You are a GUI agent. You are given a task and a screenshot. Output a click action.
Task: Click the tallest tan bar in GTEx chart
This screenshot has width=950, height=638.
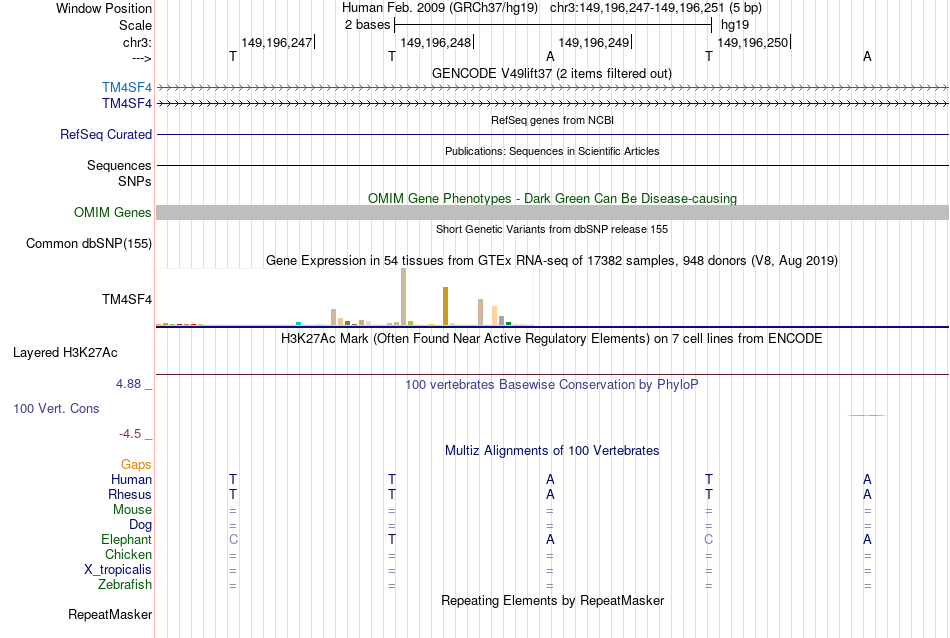point(404,297)
